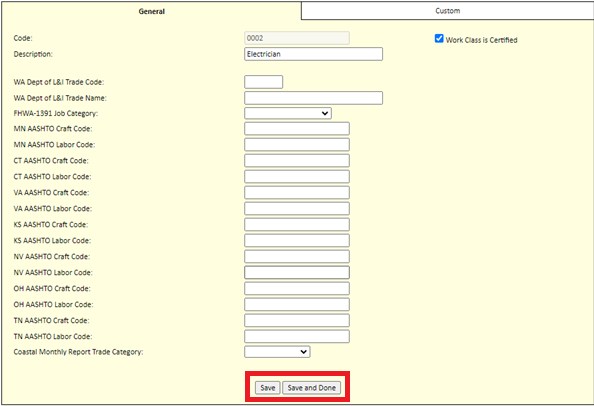Click the OH AASHTO Craft Code input
Viewport: 594px width, 406px height.
pyautogui.click(x=297, y=289)
